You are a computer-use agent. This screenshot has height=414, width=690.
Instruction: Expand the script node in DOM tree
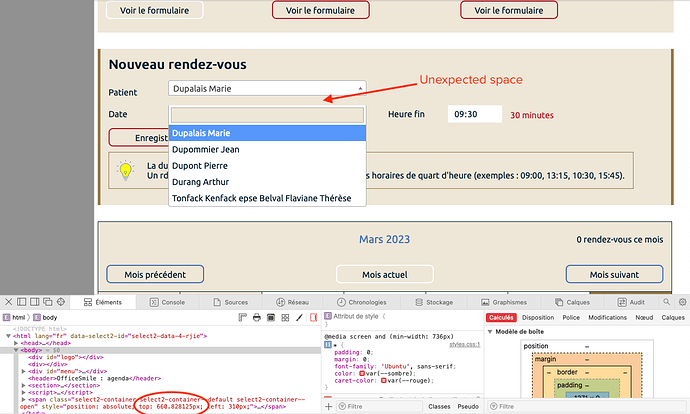(x=23, y=392)
